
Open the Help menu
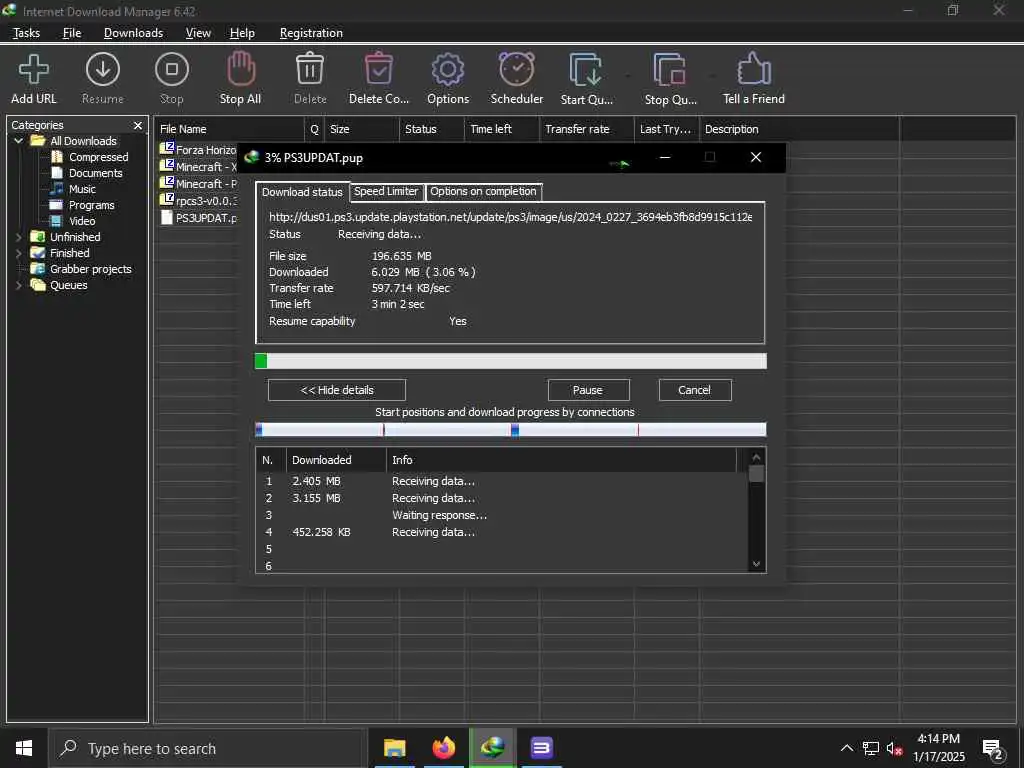[x=242, y=33]
